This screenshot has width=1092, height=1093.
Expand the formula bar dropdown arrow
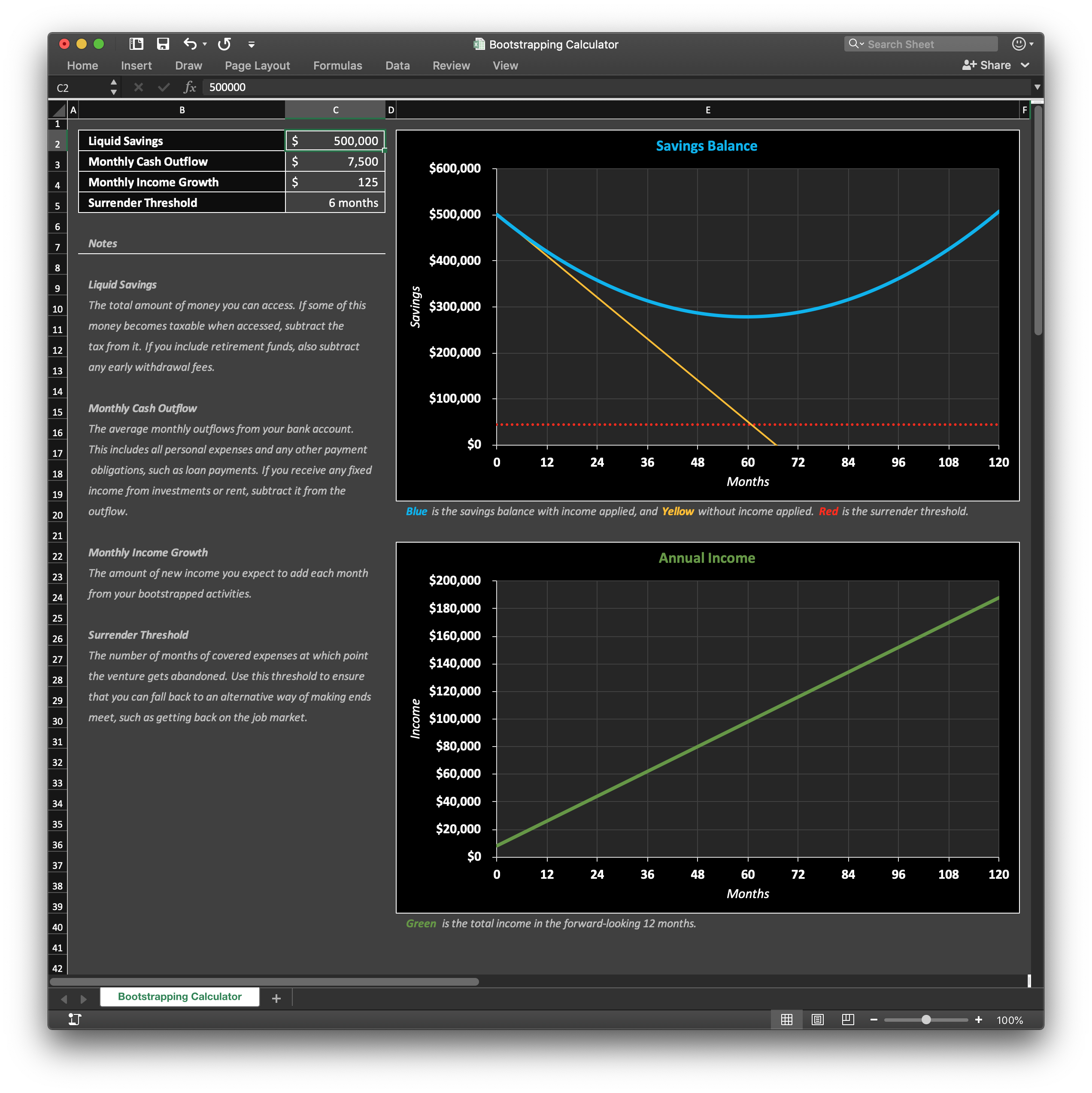tap(1038, 87)
